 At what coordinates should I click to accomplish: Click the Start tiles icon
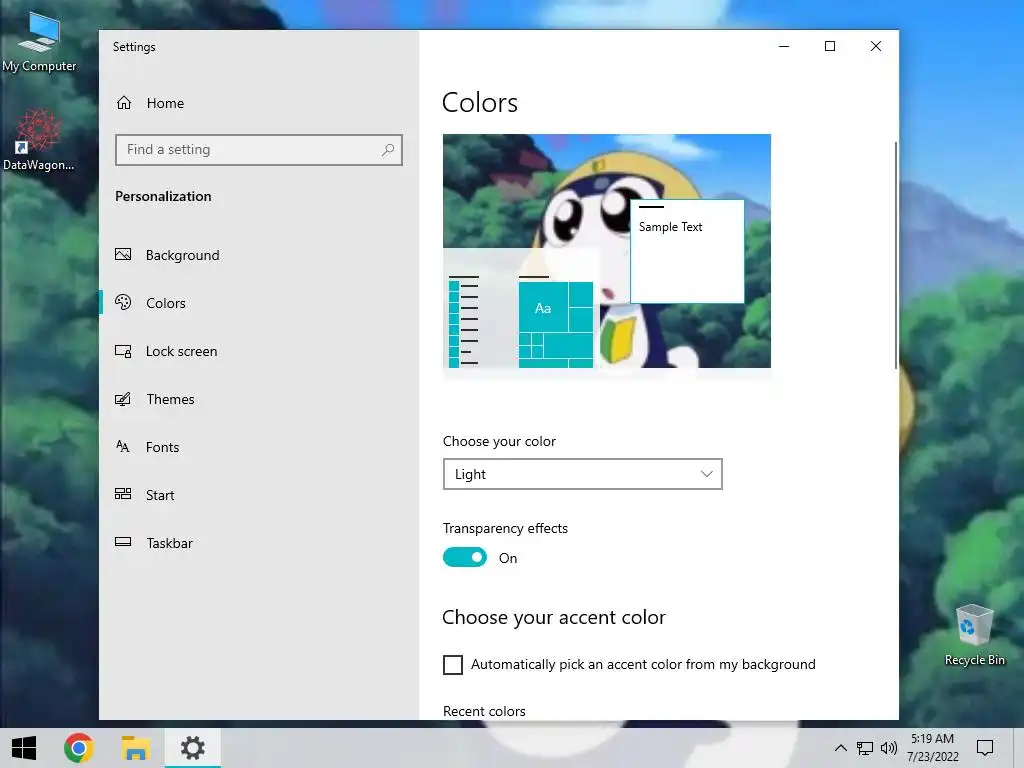point(123,494)
